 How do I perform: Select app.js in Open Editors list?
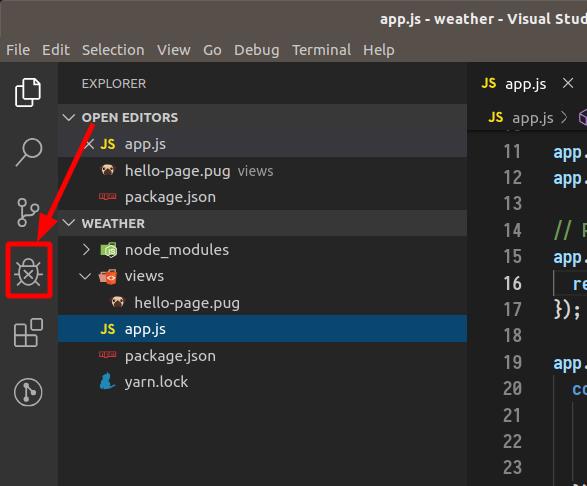(262, 144)
